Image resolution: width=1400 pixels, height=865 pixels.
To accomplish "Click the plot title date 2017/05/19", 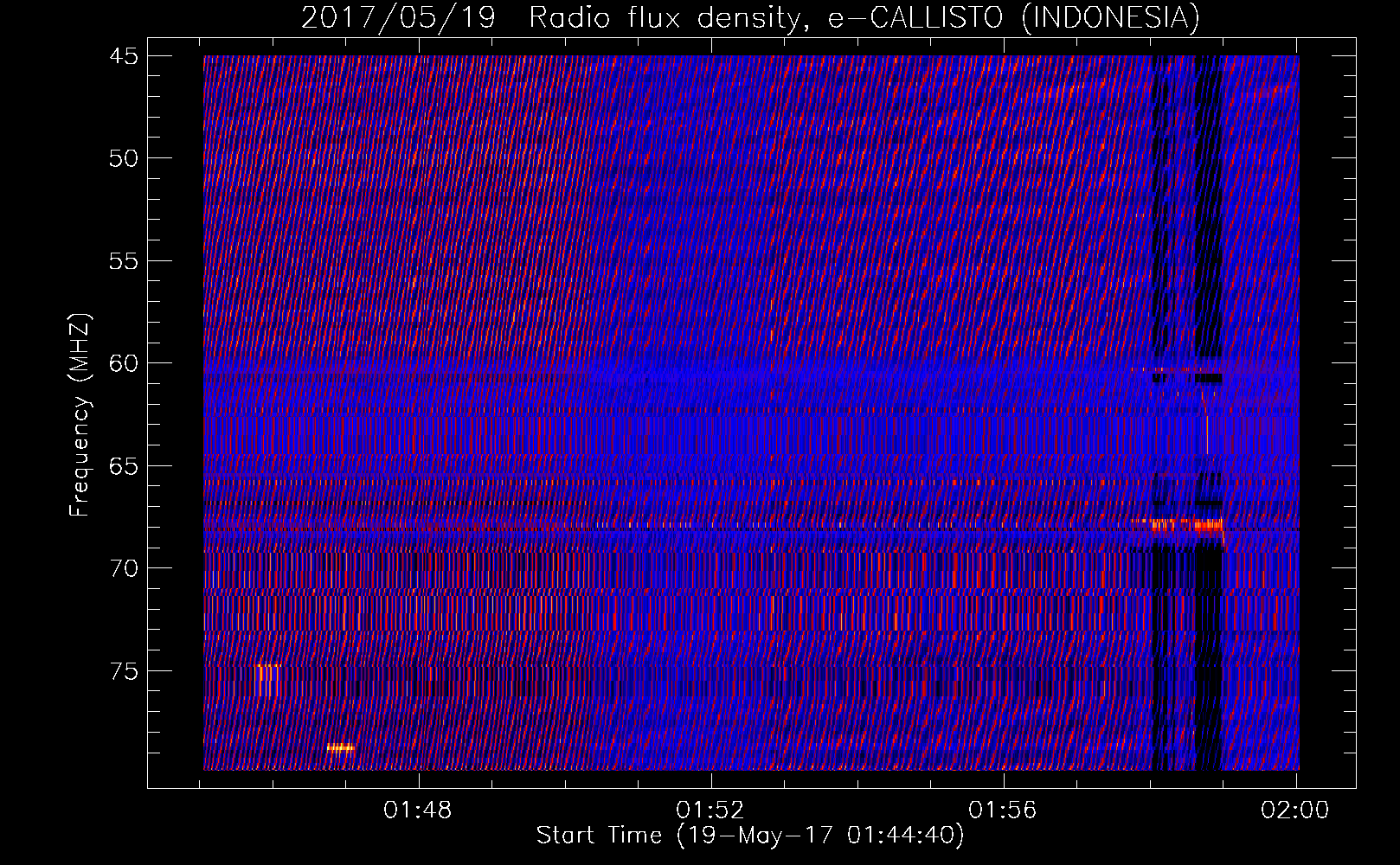I will click(398, 17).
